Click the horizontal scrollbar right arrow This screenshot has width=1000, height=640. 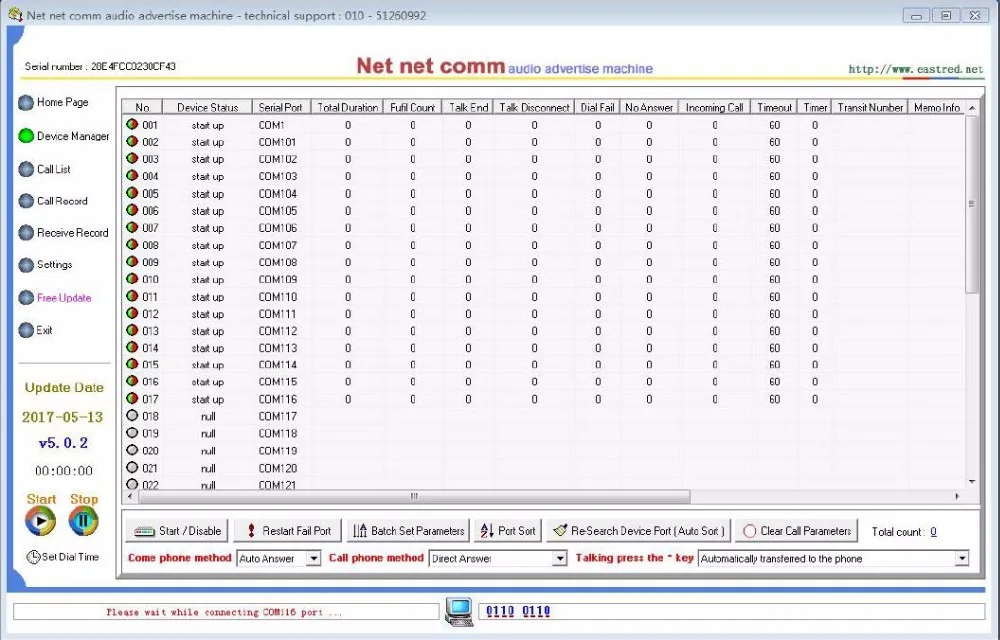[957, 496]
